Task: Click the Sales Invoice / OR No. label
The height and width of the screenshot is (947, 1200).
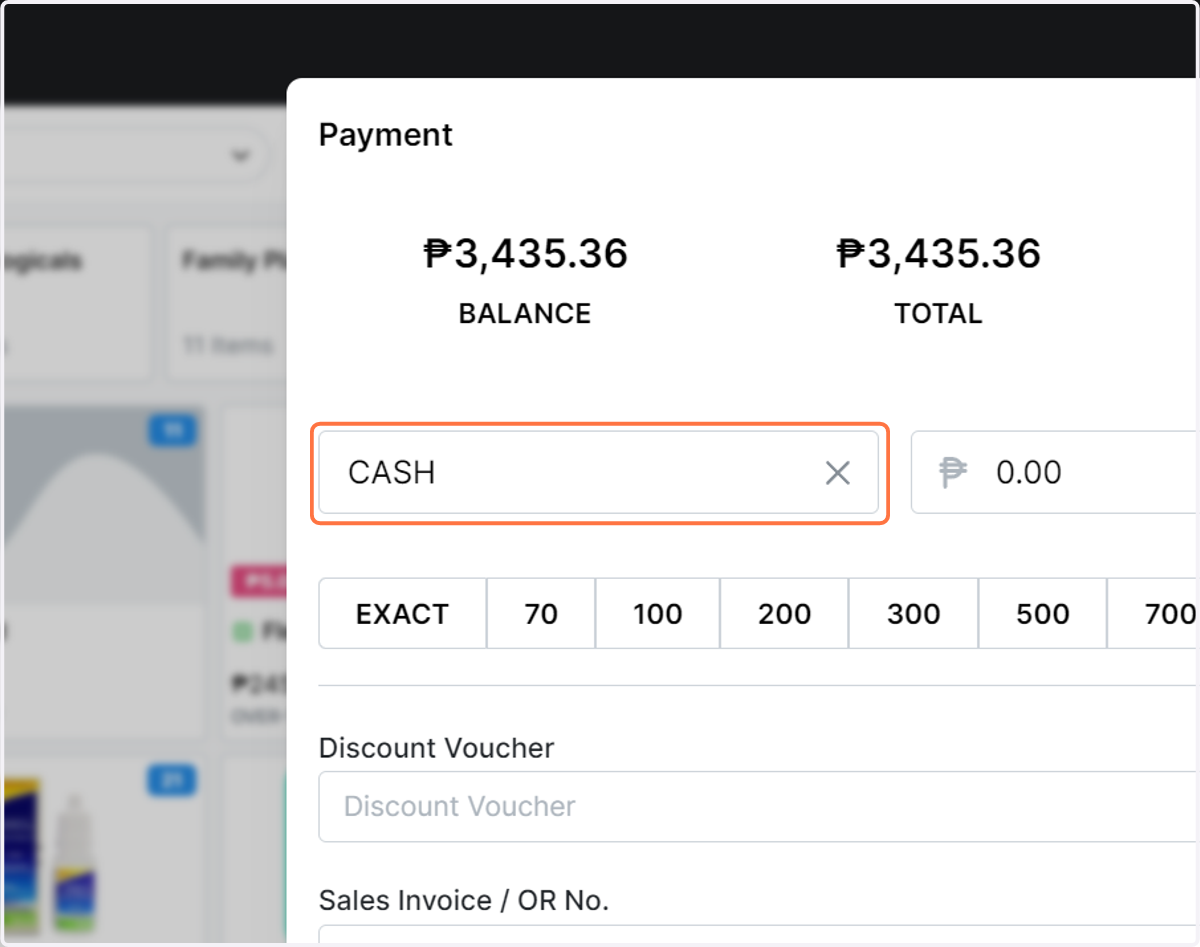Action: click(464, 900)
